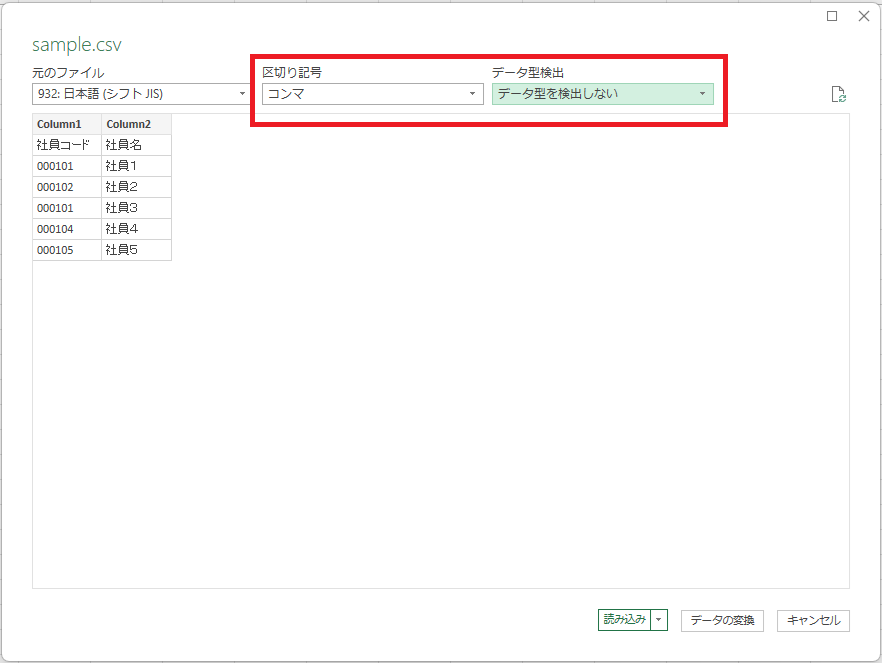The height and width of the screenshot is (663, 882).
Task: Click the データの変換 button
Action: (721, 620)
